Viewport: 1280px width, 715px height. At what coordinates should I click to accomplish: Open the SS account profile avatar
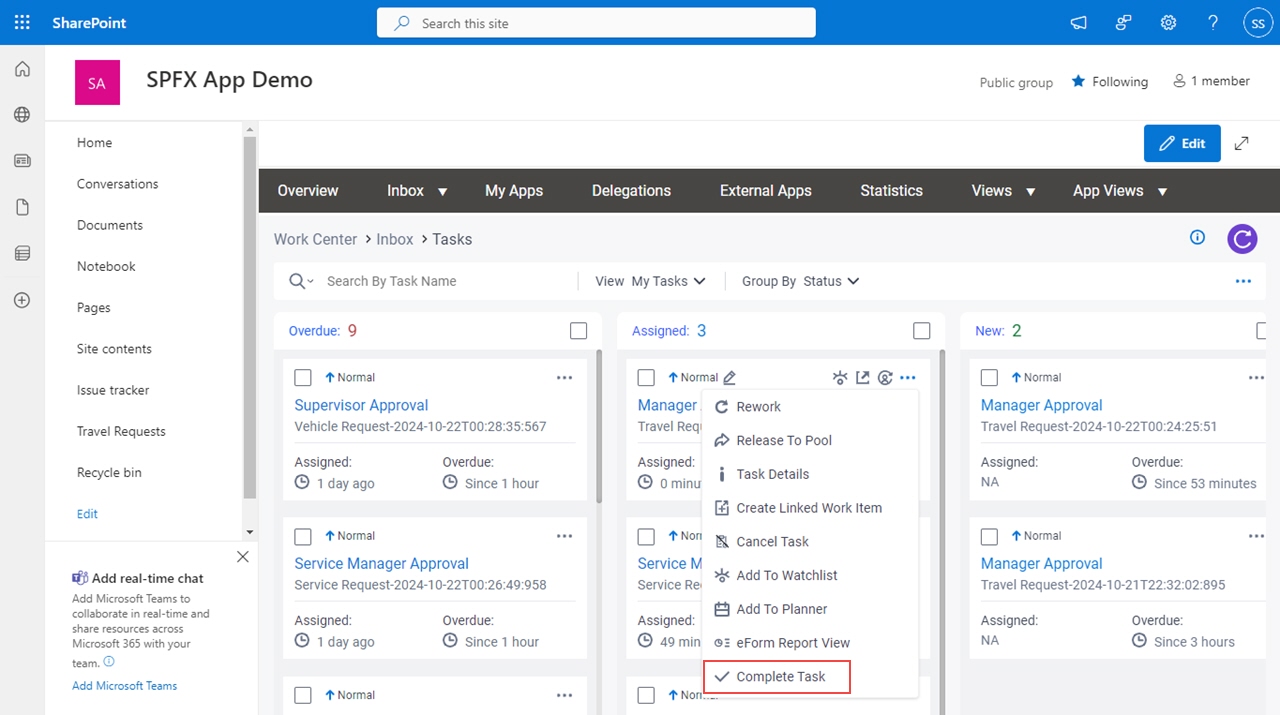tap(1258, 22)
